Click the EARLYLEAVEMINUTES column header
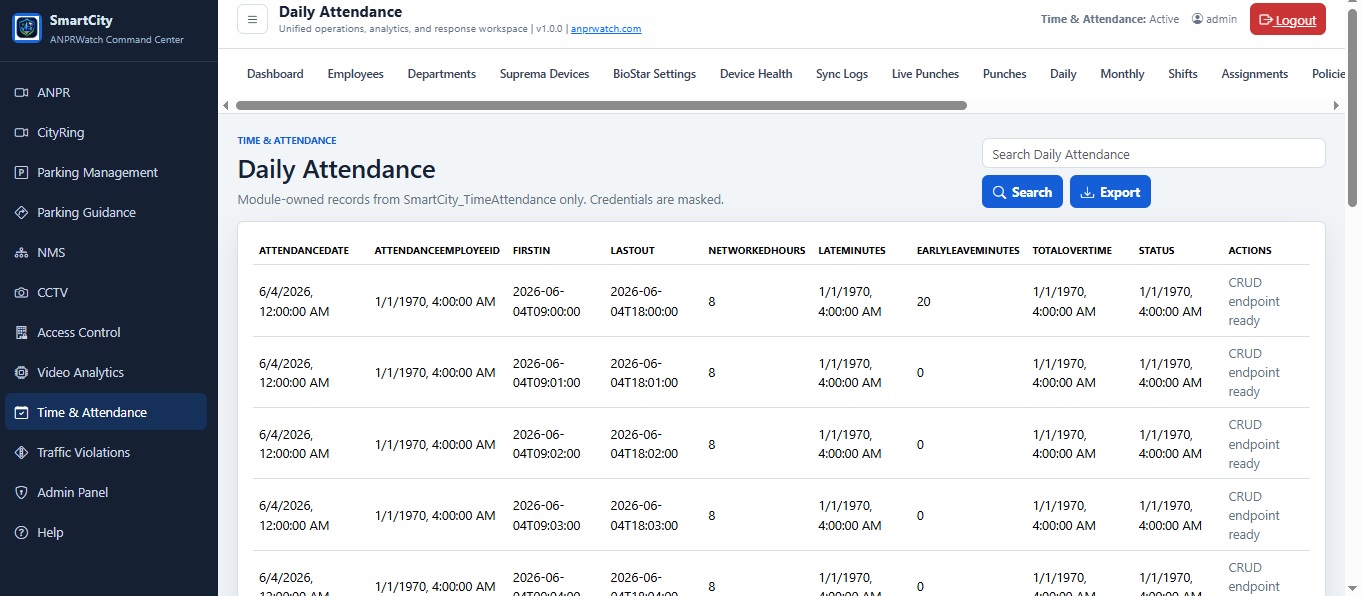 [968, 250]
